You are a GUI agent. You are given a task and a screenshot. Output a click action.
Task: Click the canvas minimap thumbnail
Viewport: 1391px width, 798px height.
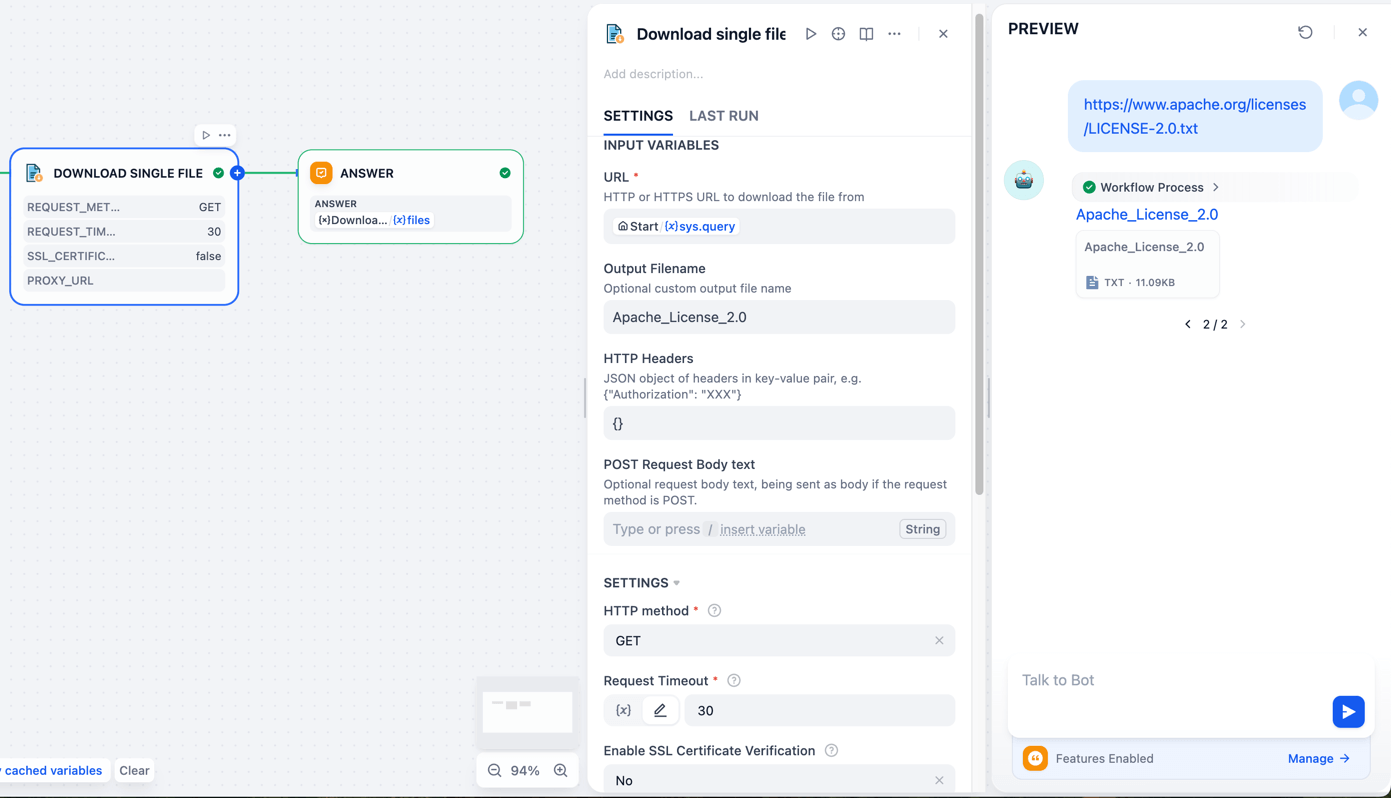[527, 713]
